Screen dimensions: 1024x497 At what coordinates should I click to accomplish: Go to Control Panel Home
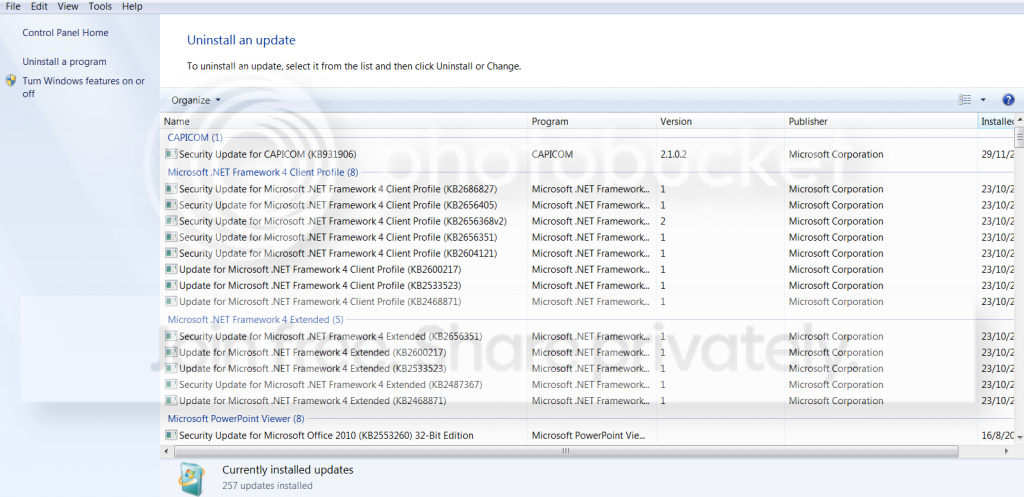[x=65, y=33]
